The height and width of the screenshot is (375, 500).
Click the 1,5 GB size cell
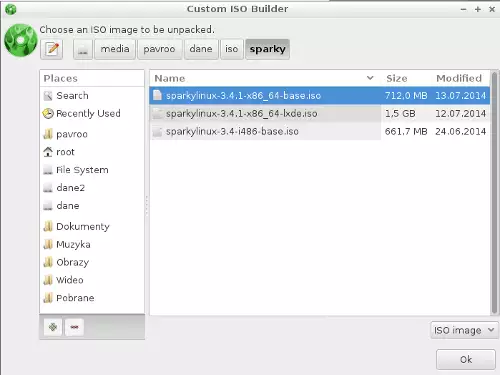(400, 114)
